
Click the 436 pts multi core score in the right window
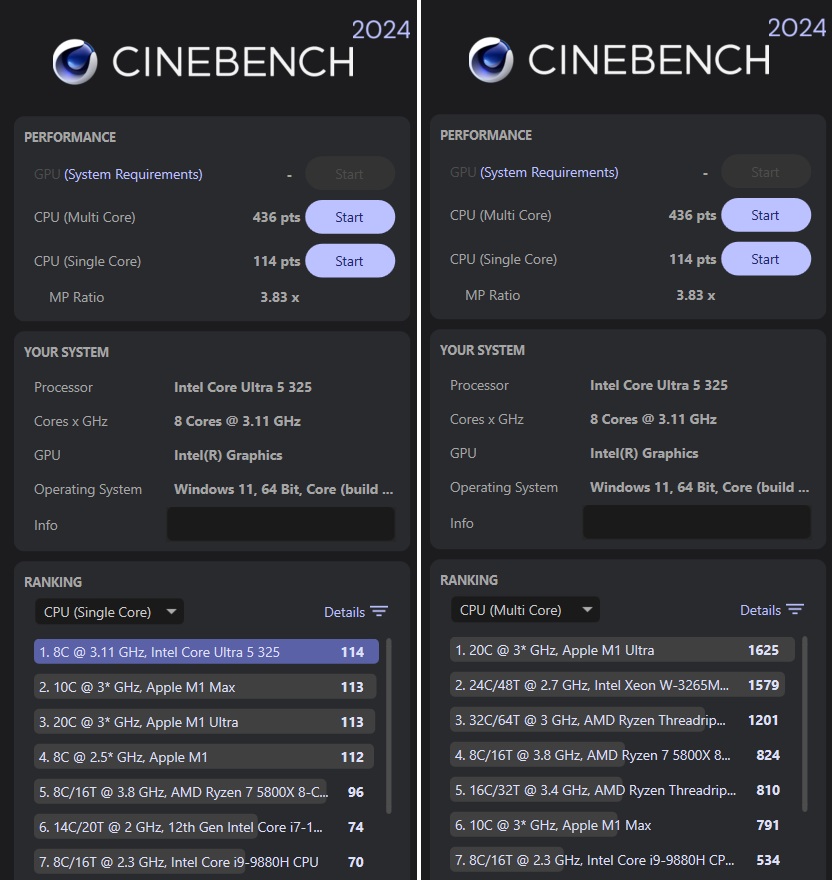click(692, 215)
